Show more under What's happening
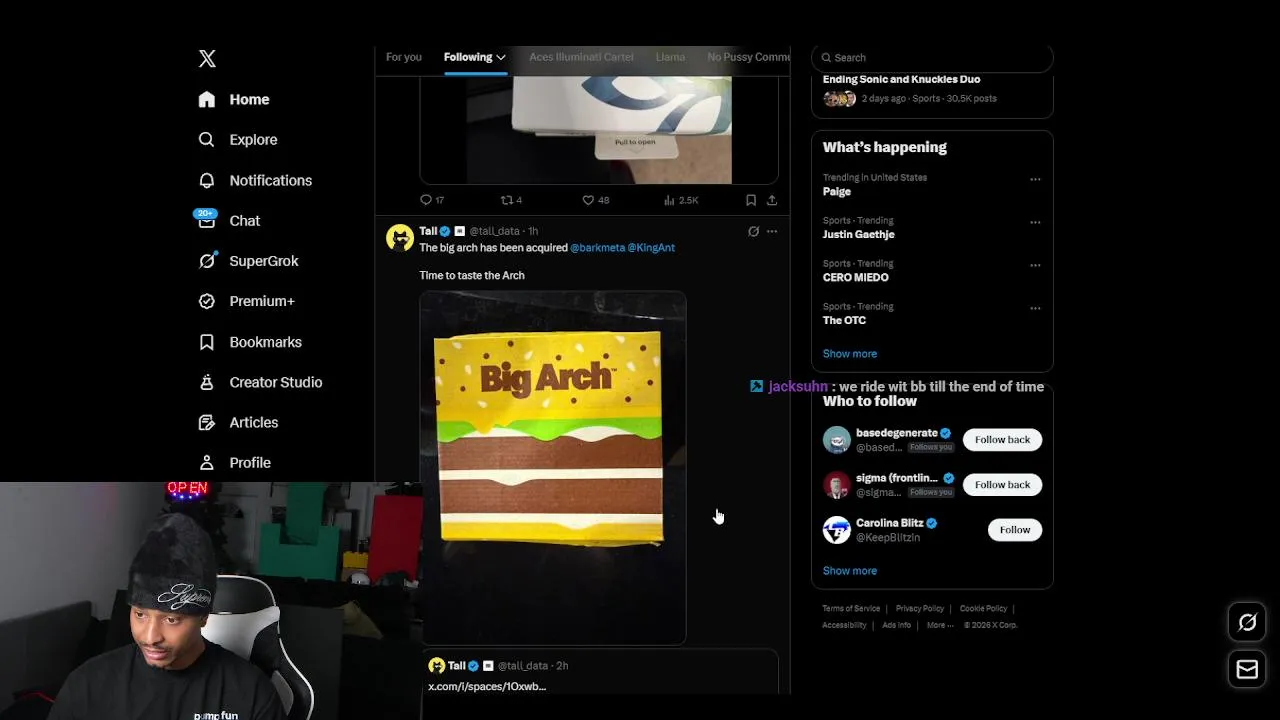Screen dimensions: 1280x720 tap(850, 353)
